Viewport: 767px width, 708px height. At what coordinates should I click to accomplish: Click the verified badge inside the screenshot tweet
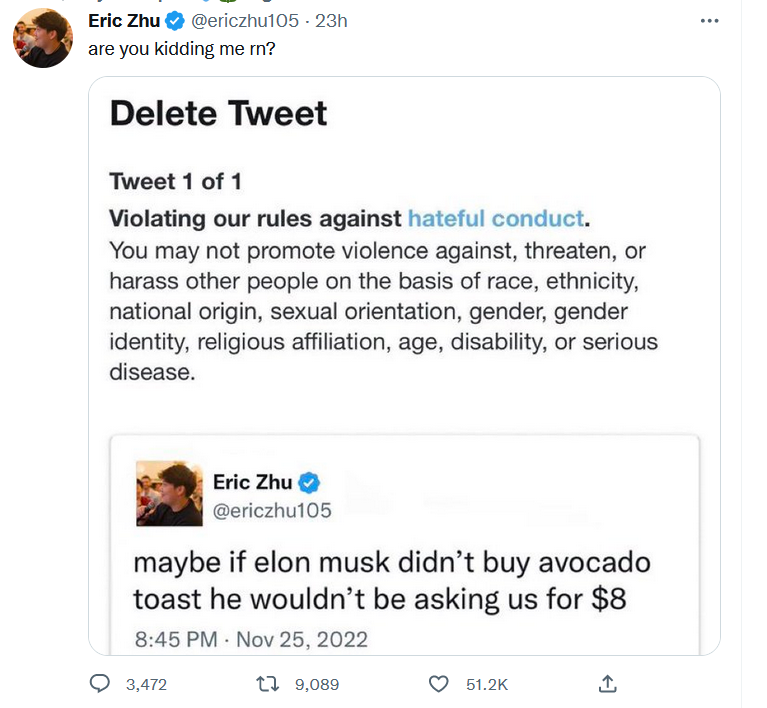pos(309,482)
